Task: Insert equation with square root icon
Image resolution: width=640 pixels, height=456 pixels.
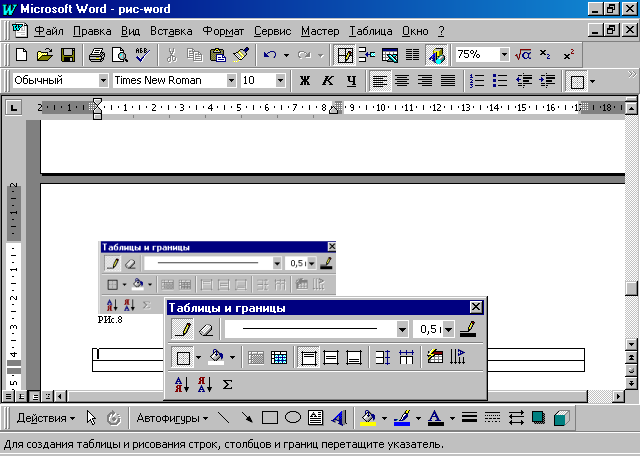Action: click(523, 55)
